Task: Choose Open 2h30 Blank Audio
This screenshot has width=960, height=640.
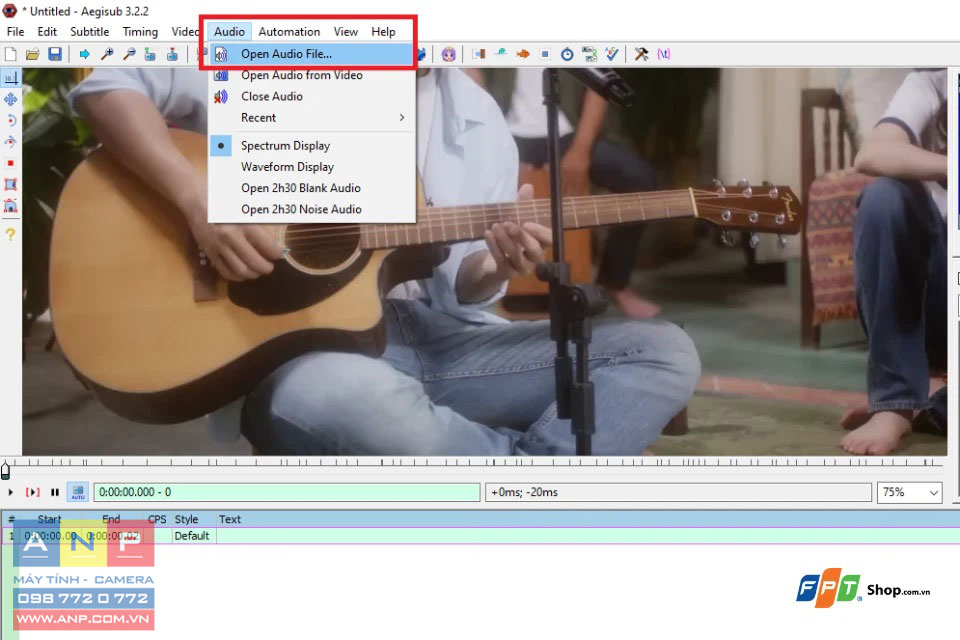Action: pos(312,188)
